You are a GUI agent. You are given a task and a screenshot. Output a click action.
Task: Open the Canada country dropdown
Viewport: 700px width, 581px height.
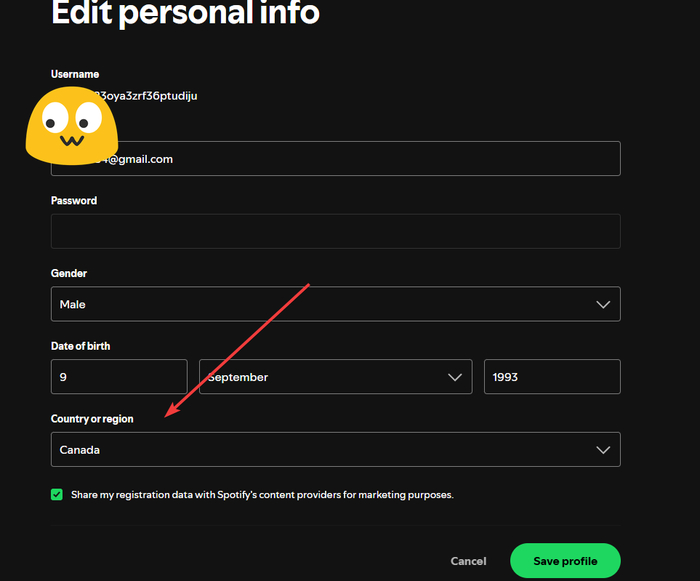point(336,450)
